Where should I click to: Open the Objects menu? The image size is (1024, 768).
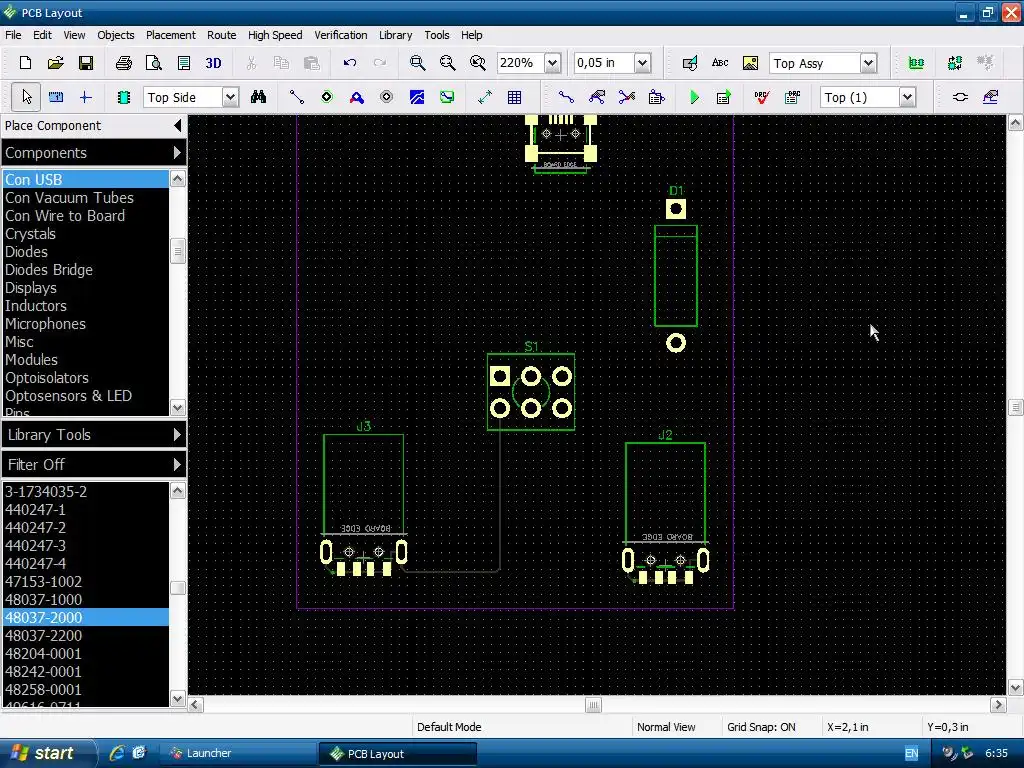click(116, 35)
